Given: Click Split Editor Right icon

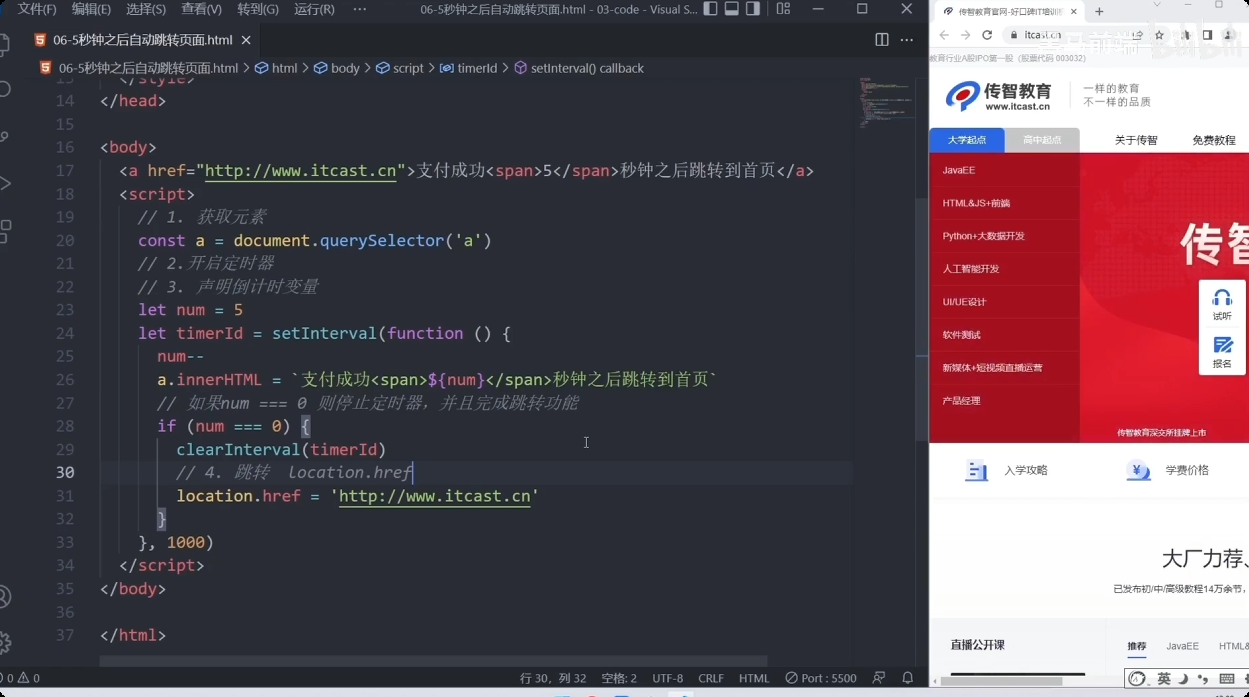Looking at the screenshot, I should (881, 40).
